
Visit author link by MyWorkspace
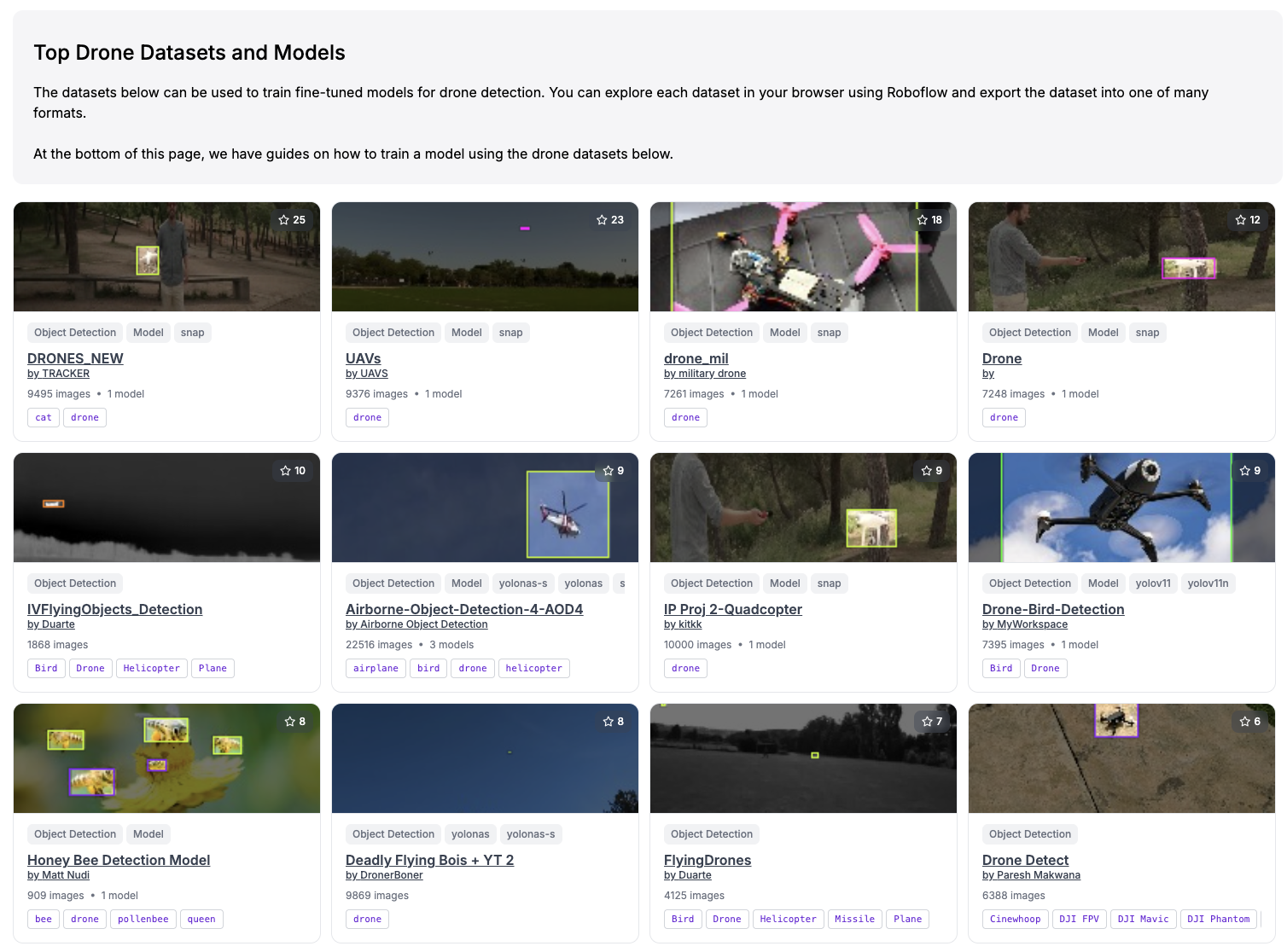(1025, 624)
